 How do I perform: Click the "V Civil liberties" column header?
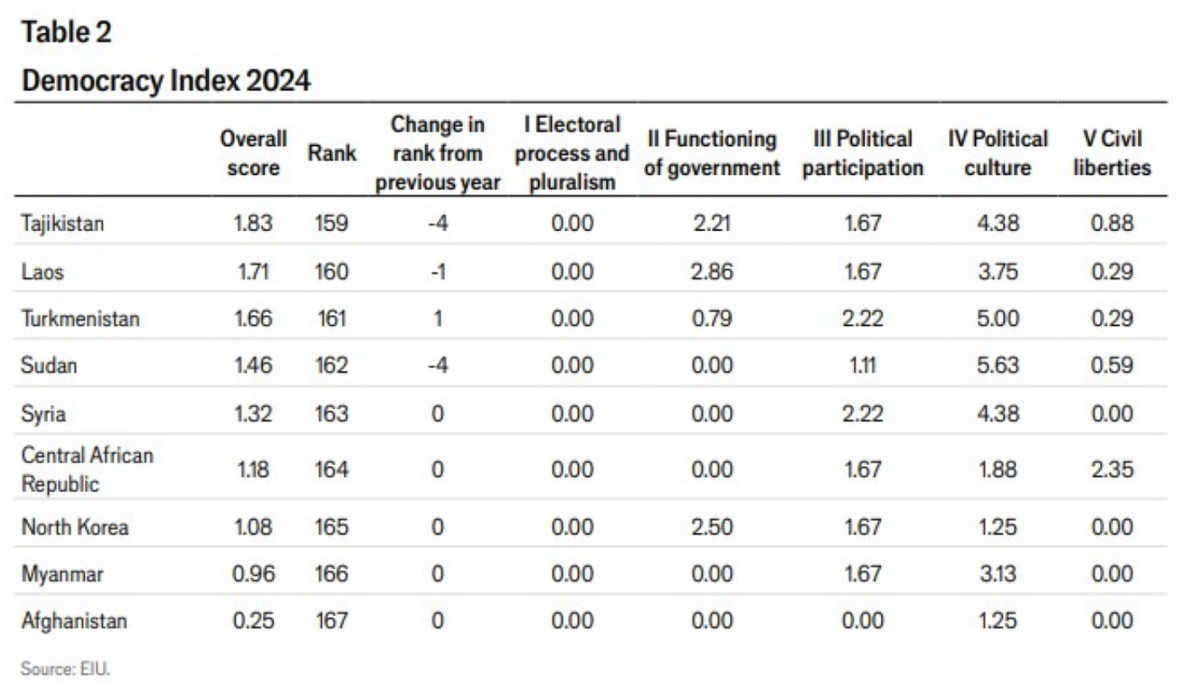click(1111, 153)
